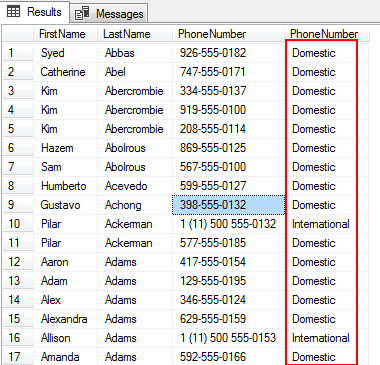Click the highlighted cell 398-555-0132
The height and width of the screenshot is (365, 380).
pos(228,205)
